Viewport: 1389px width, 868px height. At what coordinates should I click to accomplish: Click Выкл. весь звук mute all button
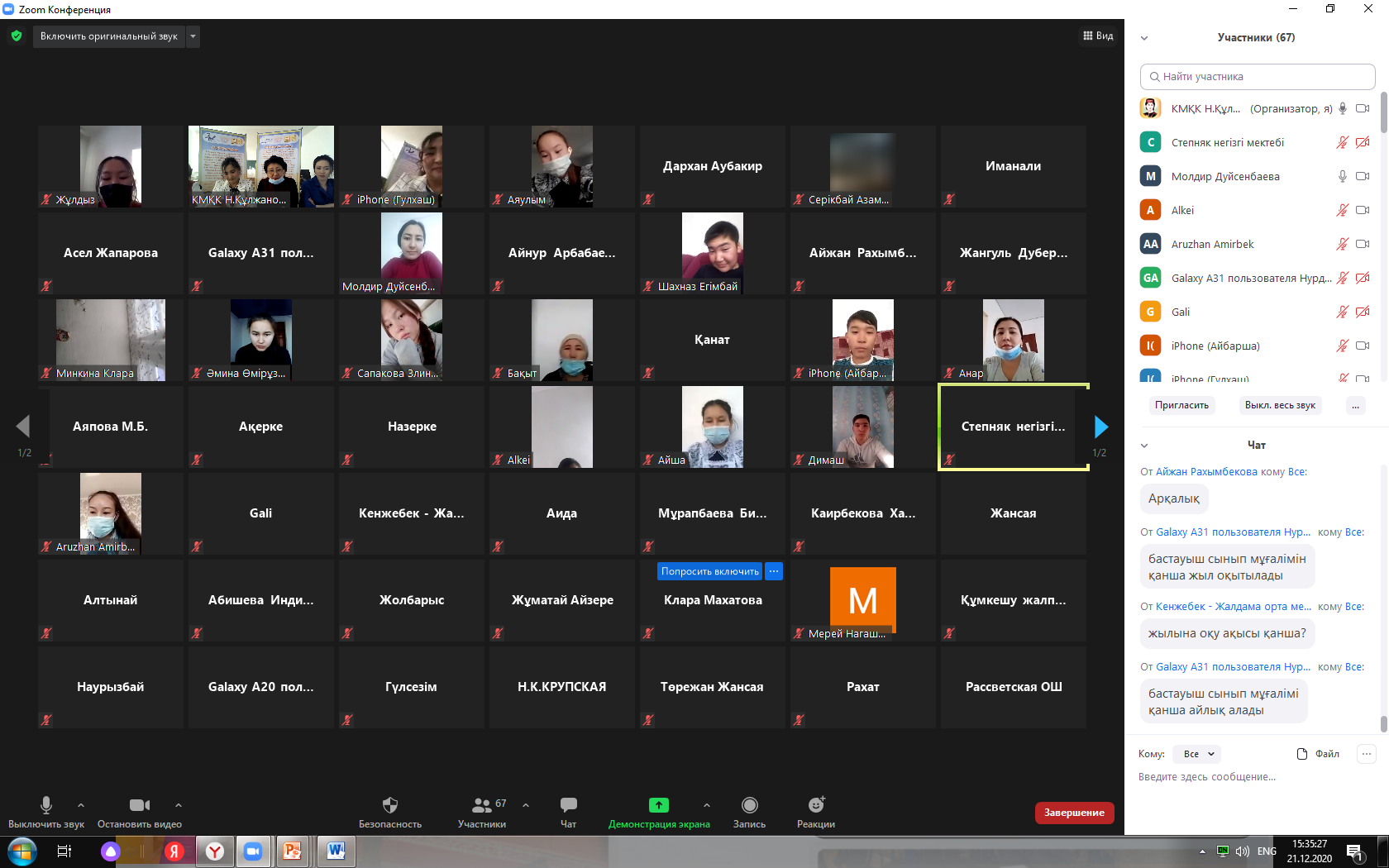1279,405
